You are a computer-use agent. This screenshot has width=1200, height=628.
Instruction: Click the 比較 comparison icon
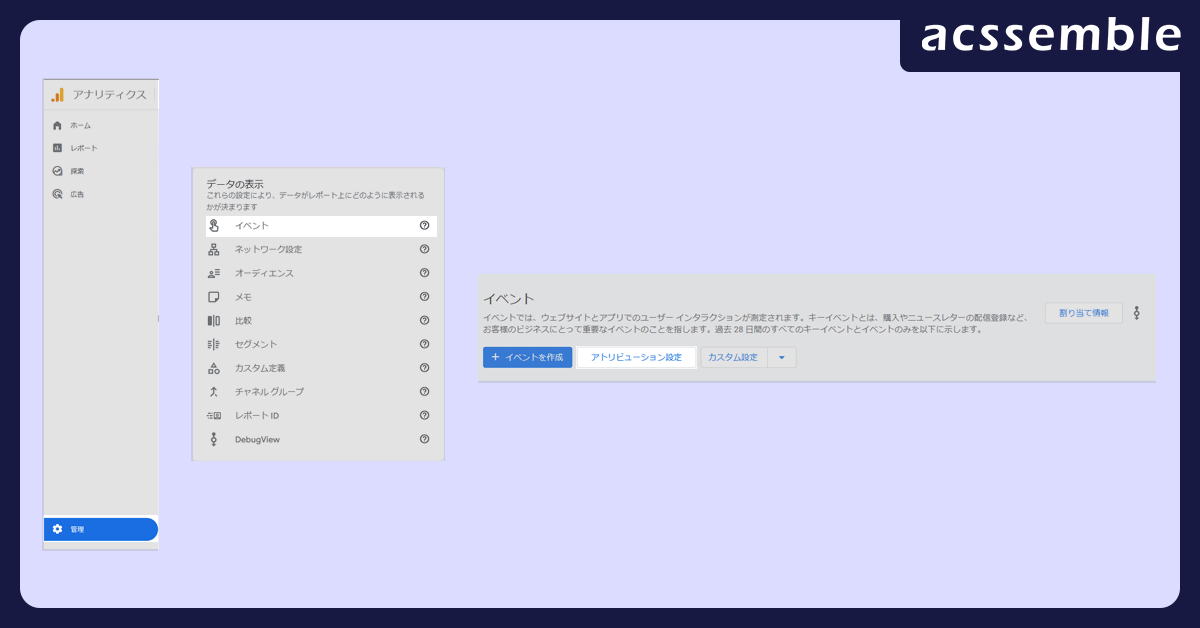(x=213, y=321)
